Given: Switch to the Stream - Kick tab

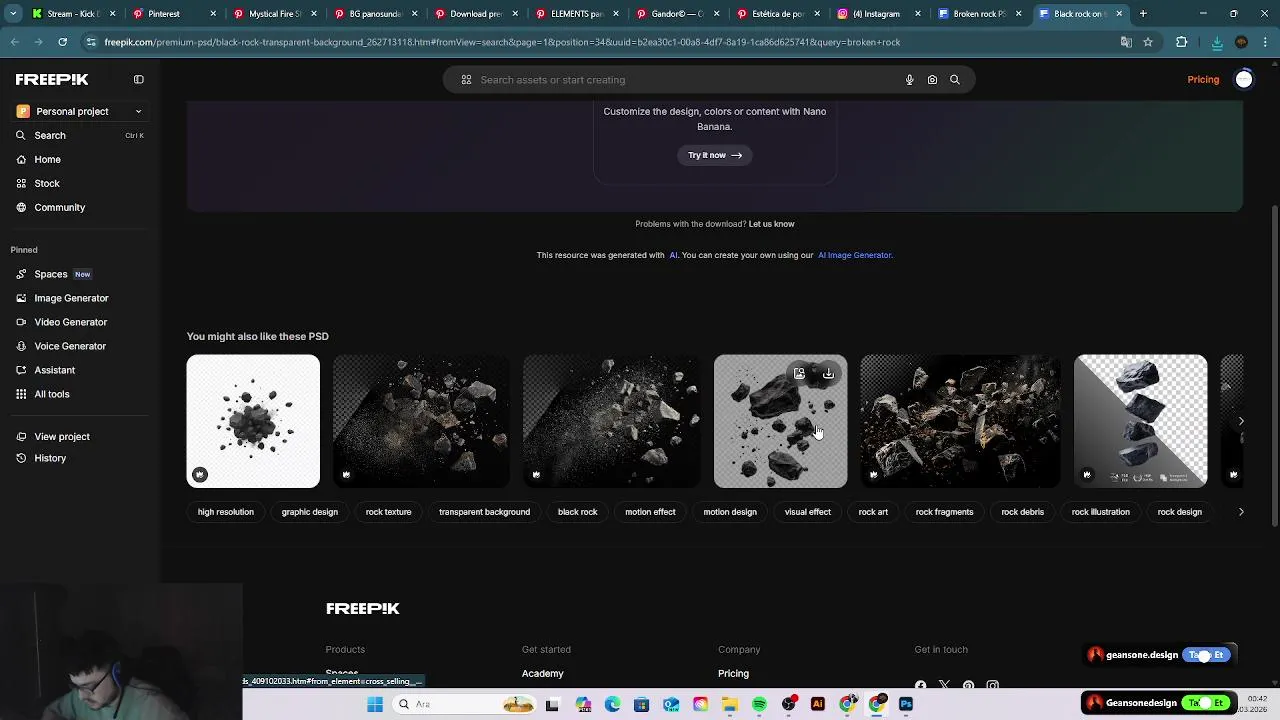Looking at the screenshot, I should coord(73,14).
